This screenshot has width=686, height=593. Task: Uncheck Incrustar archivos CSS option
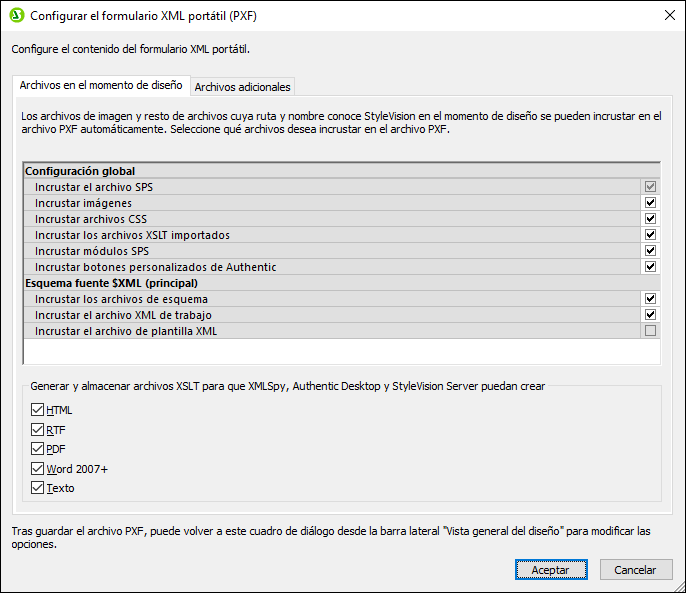coord(650,219)
